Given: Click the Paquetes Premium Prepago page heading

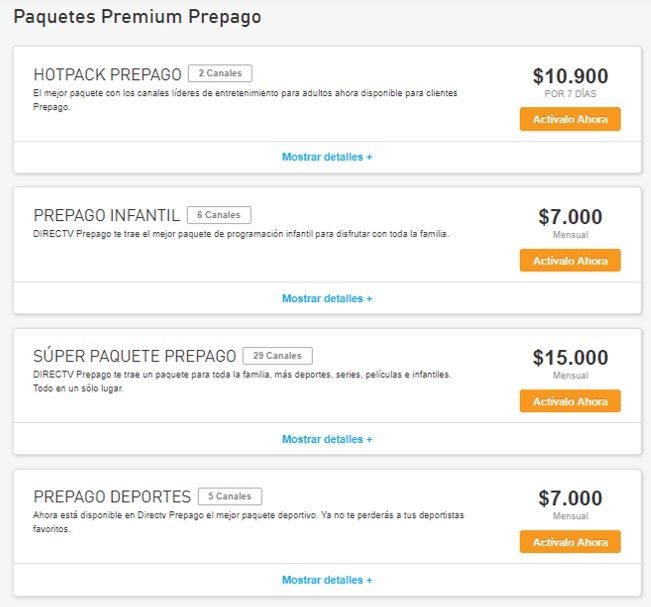Looking at the screenshot, I should pyautogui.click(x=137, y=17).
